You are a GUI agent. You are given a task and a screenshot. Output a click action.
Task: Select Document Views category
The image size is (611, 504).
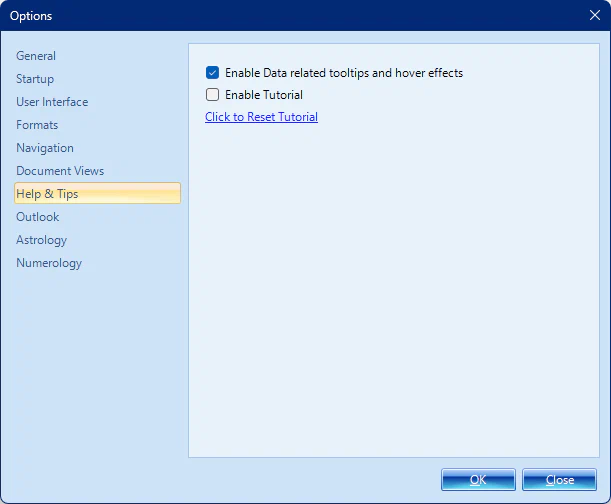60,171
